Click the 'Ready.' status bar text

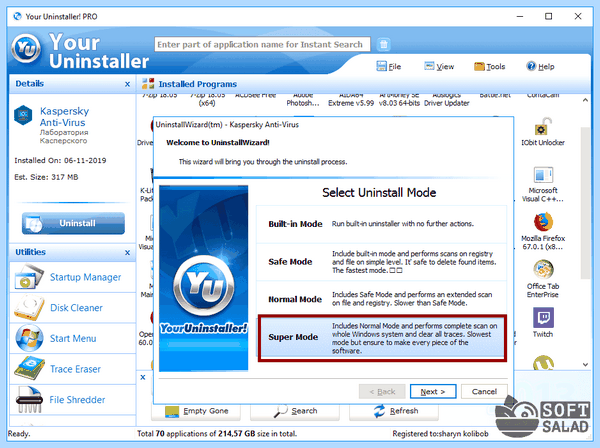(19, 433)
